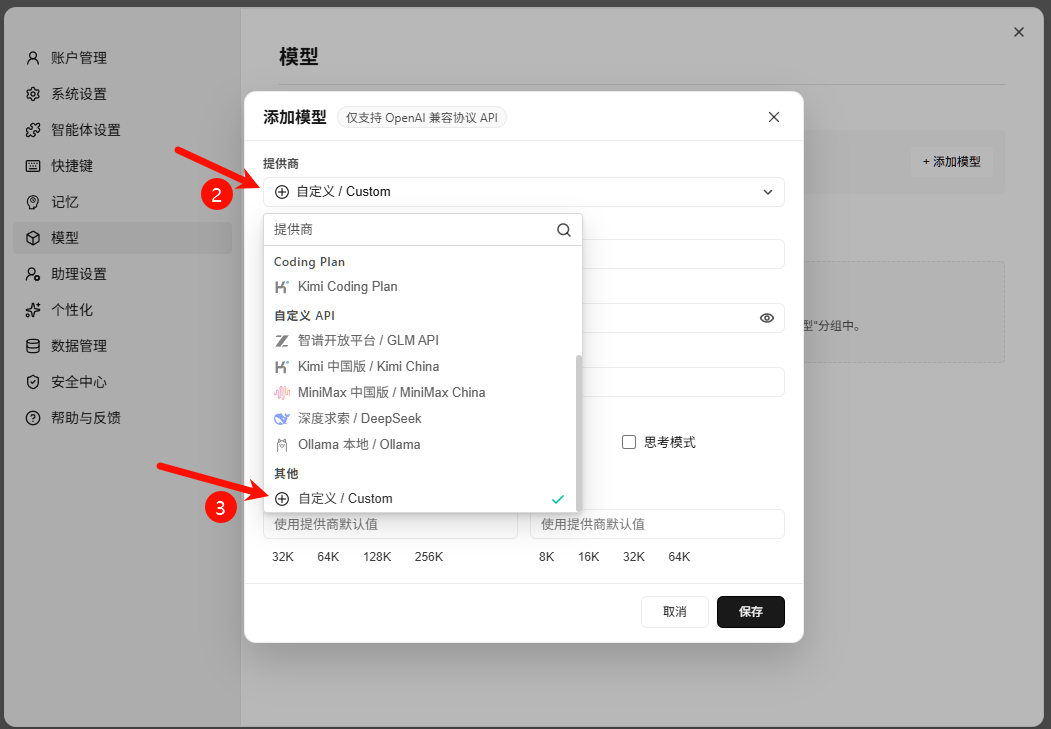Choose the 32K output preset under right field

tap(634, 557)
